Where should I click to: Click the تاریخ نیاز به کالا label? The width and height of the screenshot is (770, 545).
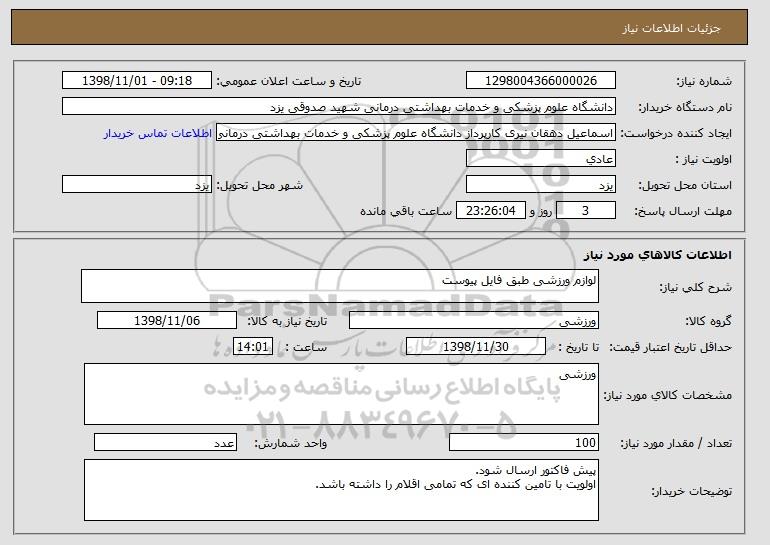(287, 321)
